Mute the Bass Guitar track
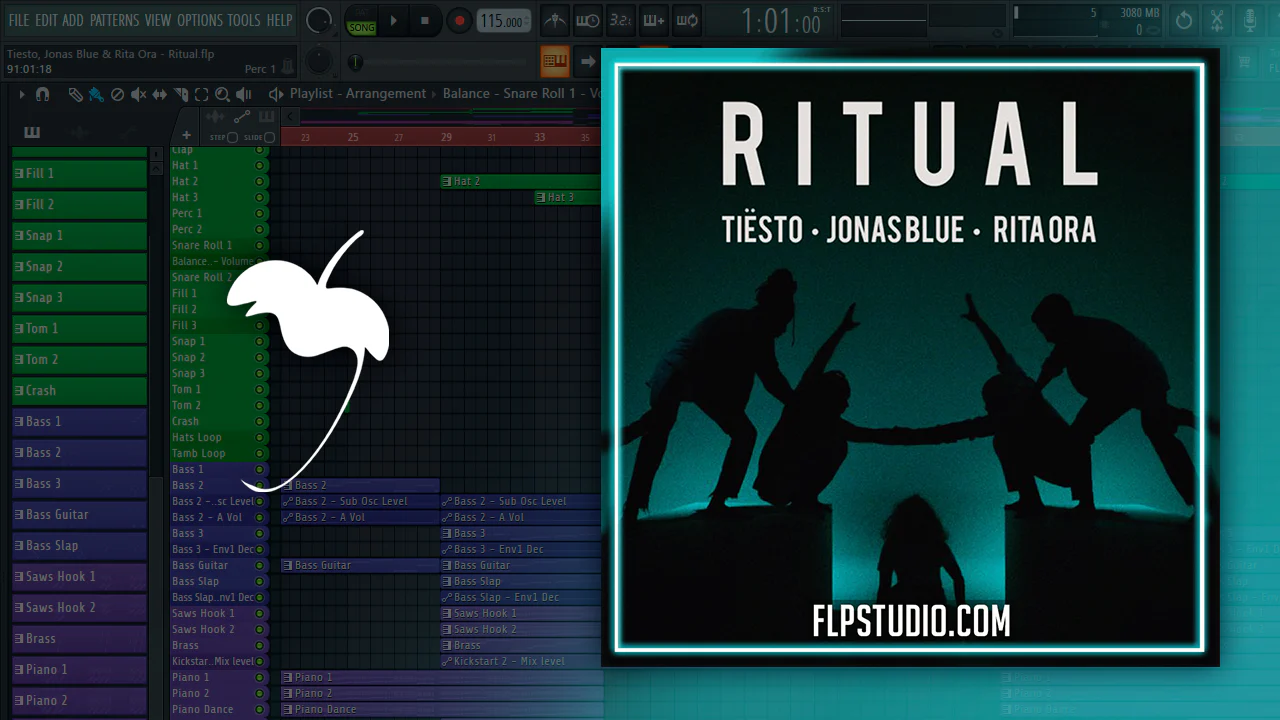 tap(260, 565)
